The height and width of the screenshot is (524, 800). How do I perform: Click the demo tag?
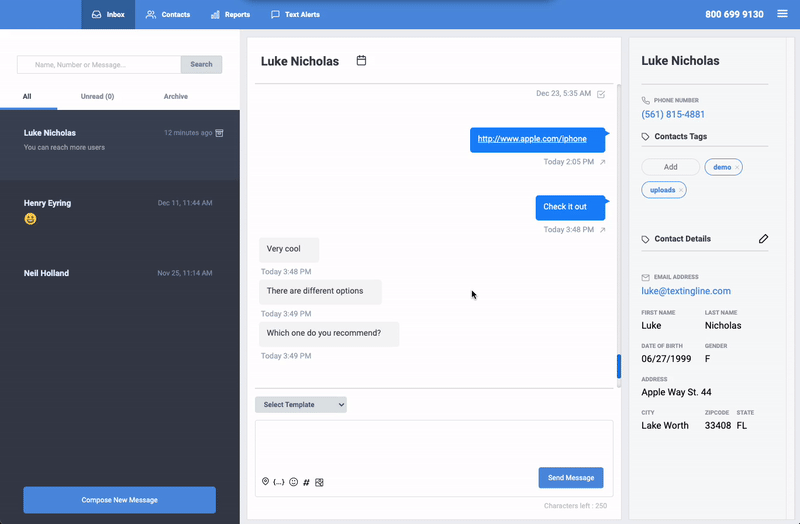pos(723,167)
